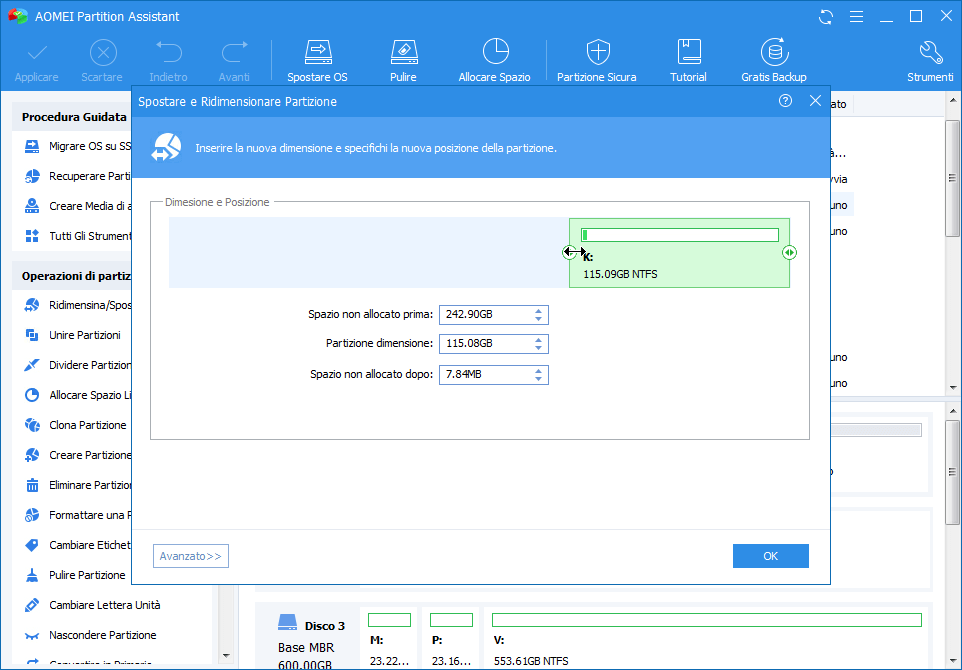
Task: Increase Spazio non allocato dopo value
Action: point(538,370)
